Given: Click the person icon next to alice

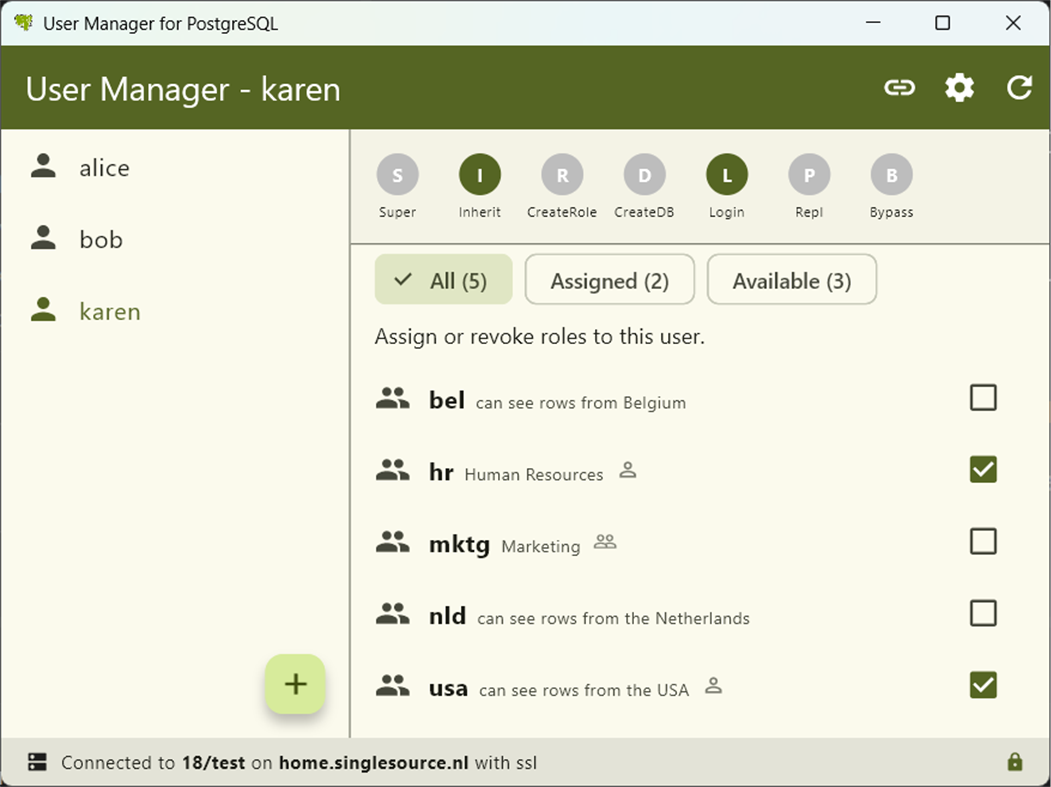Looking at the screenshot, I should tap(44, 166).
